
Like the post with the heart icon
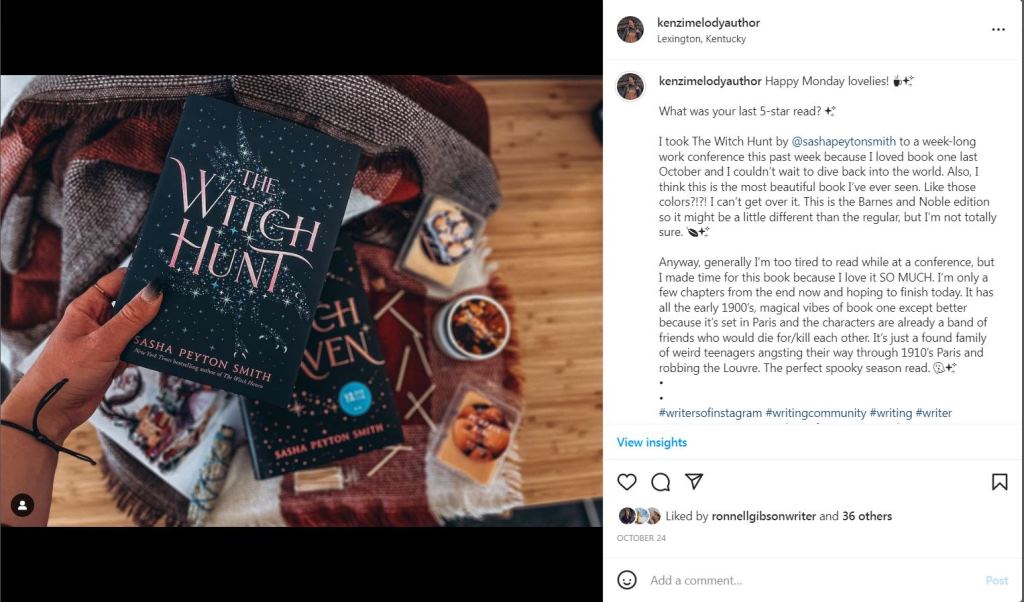click(626, 482)
